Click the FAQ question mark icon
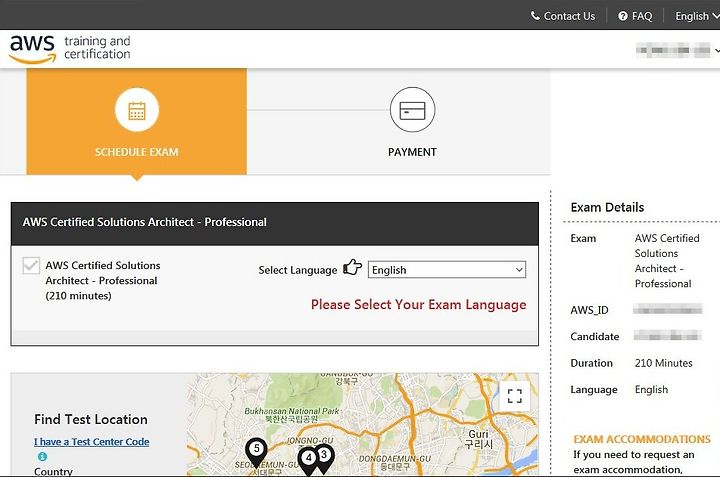 [x=623, y=16]
